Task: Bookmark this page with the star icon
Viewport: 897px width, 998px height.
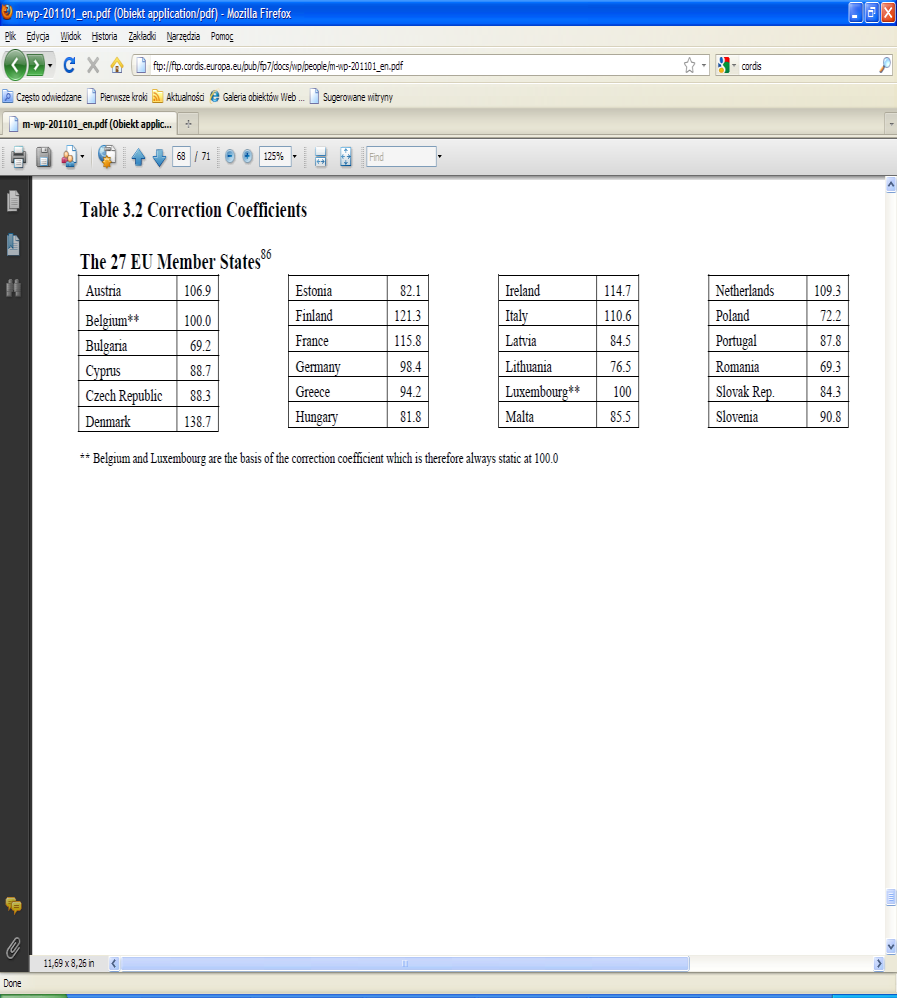Action: coord(689,66)
